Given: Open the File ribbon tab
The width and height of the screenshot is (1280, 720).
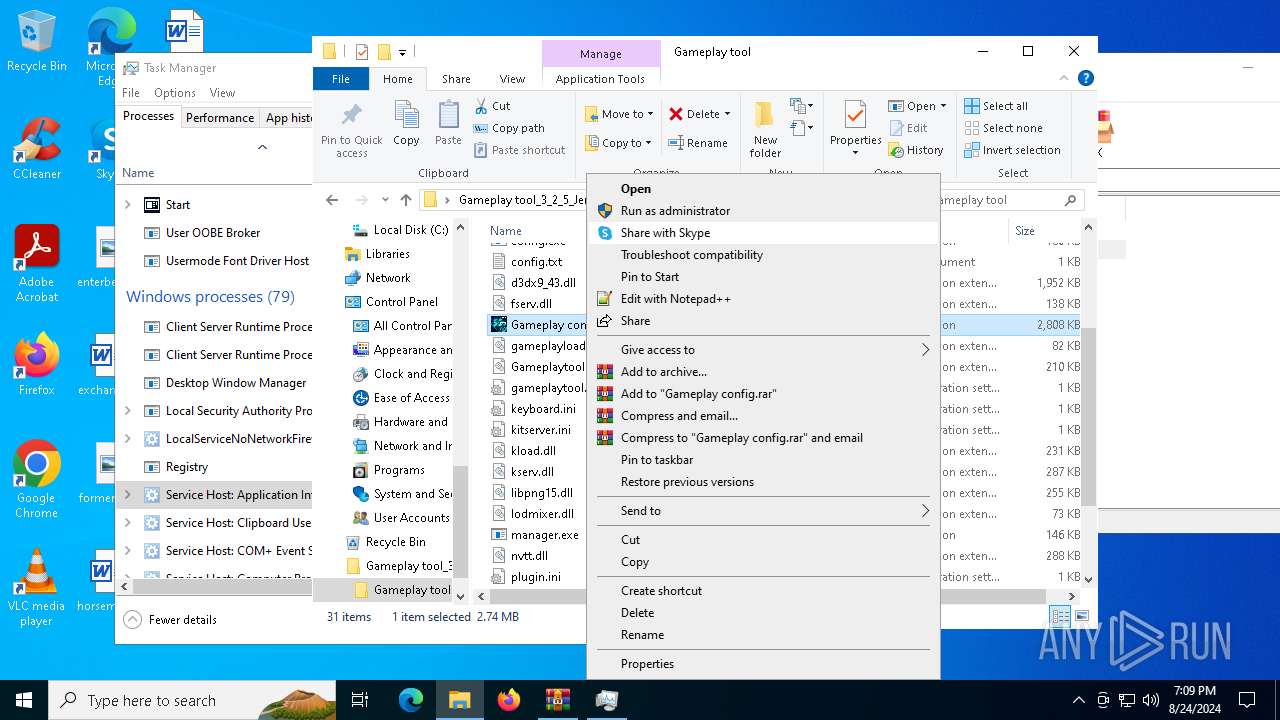Looking at the screenshot, I should (x=341, y=79).
